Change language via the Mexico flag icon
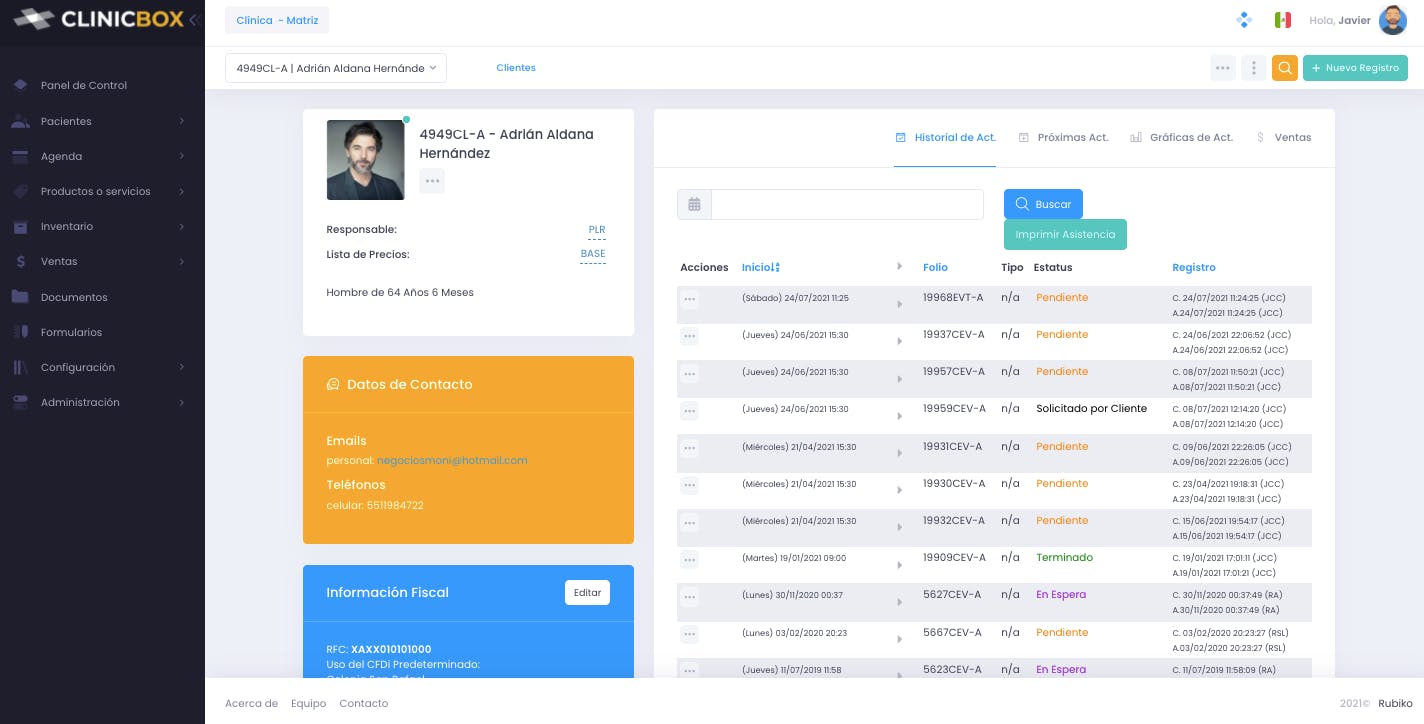 (x=1283, y=20)
